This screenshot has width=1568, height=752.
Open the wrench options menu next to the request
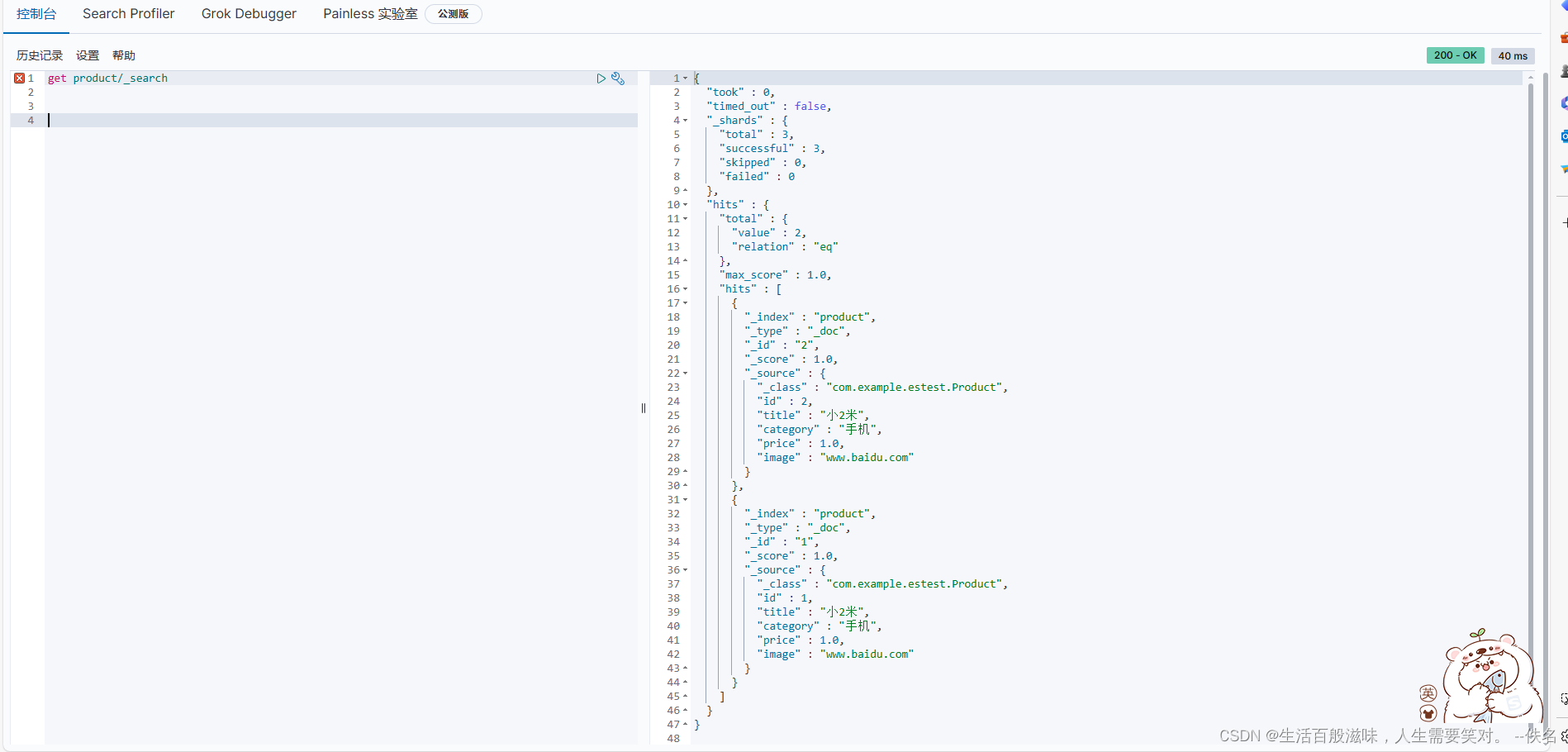(x=618, y=78)
